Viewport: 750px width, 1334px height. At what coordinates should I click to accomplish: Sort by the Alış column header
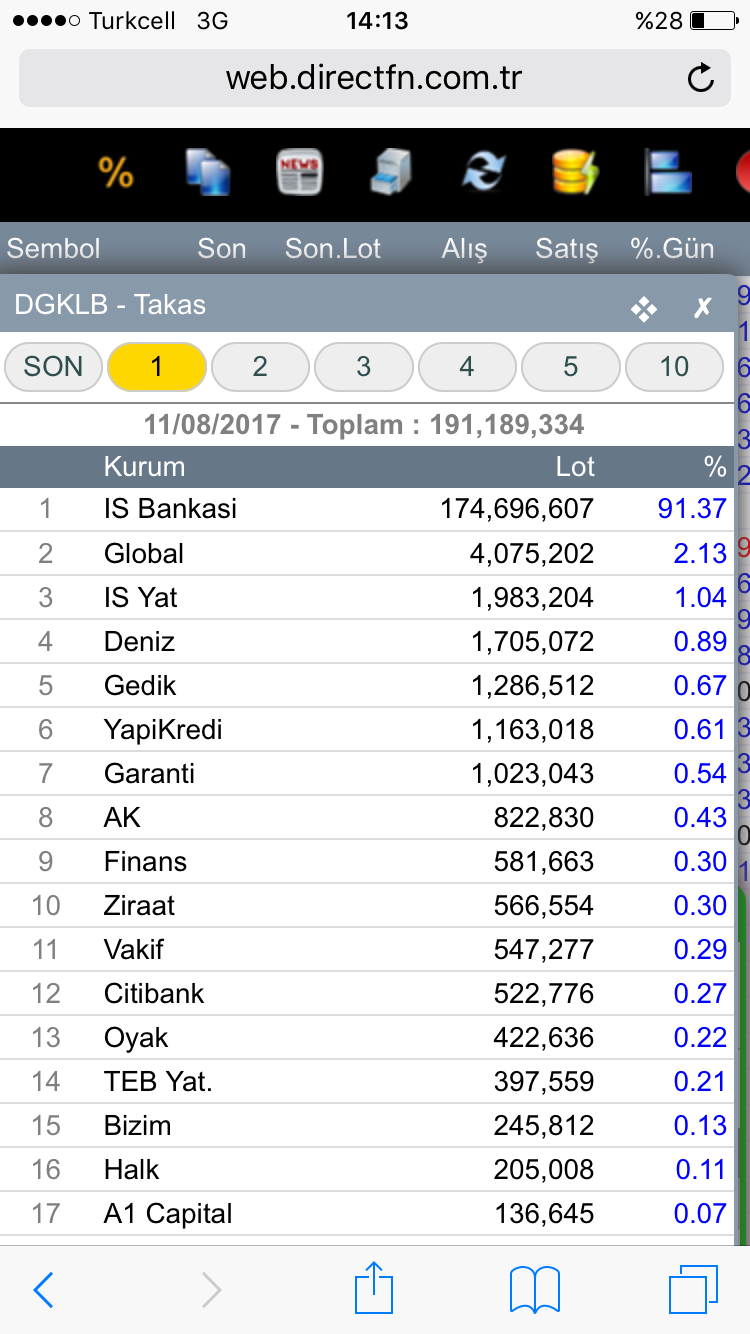465,249
